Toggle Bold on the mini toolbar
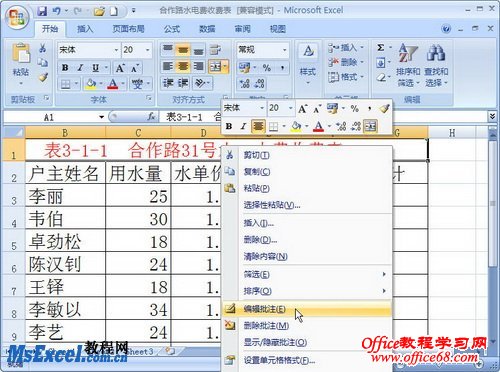 (x=229, y=126)
